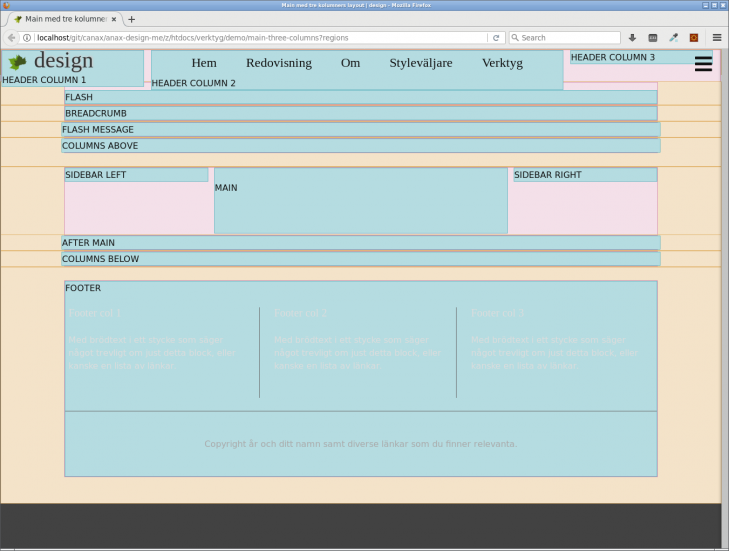This screenshot has height=551, width=729.
Task: Click the FLASH region label
Action: (x=79, y=97)
